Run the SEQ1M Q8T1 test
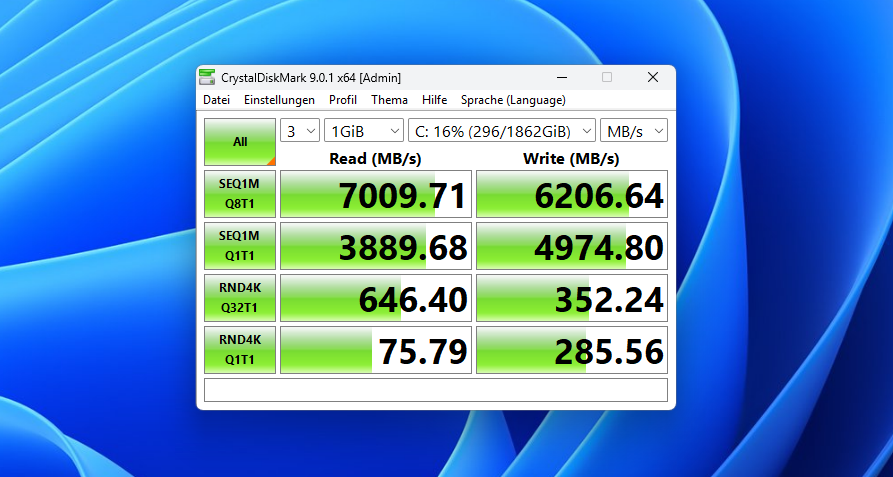 (x=240, y=194)
